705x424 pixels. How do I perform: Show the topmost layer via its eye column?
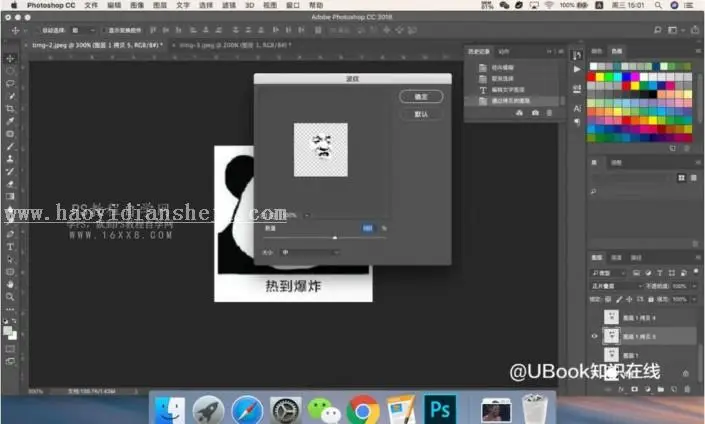(594, 317)
